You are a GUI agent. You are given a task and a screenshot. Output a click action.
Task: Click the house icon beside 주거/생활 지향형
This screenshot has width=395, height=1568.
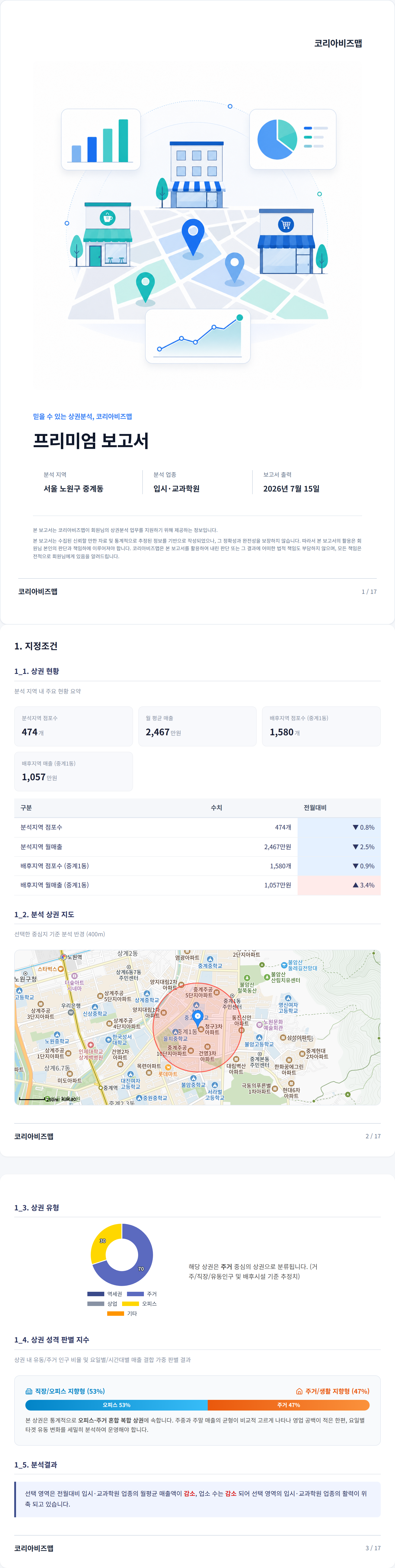299,1391
